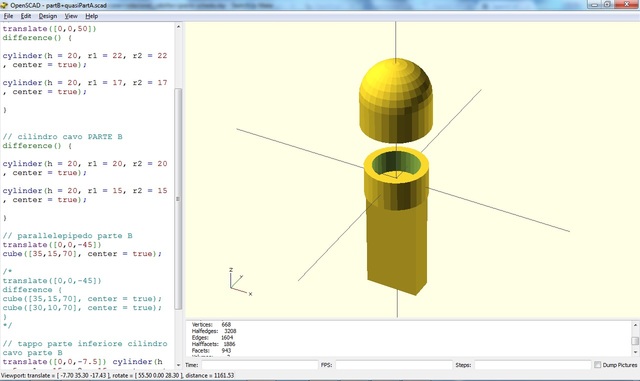Click the 'cylinder(h = 20, r1 = 17' code line
640x381 pixels.
point(85,82)
